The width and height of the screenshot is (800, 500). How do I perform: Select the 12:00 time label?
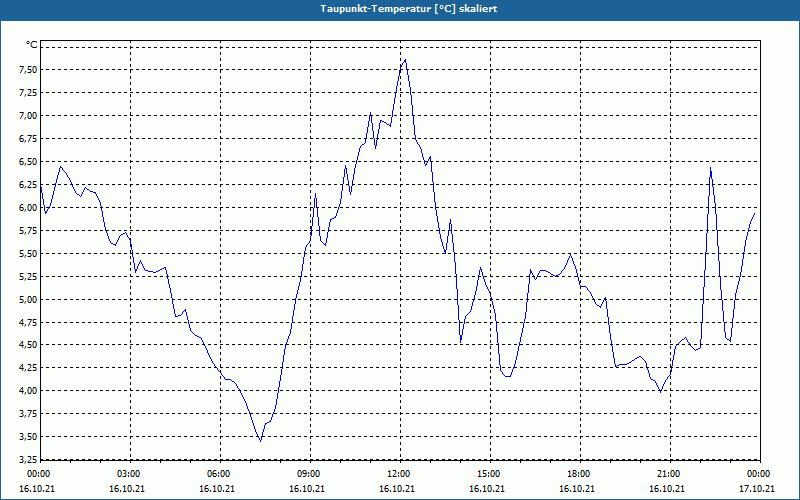click(398, 474)
